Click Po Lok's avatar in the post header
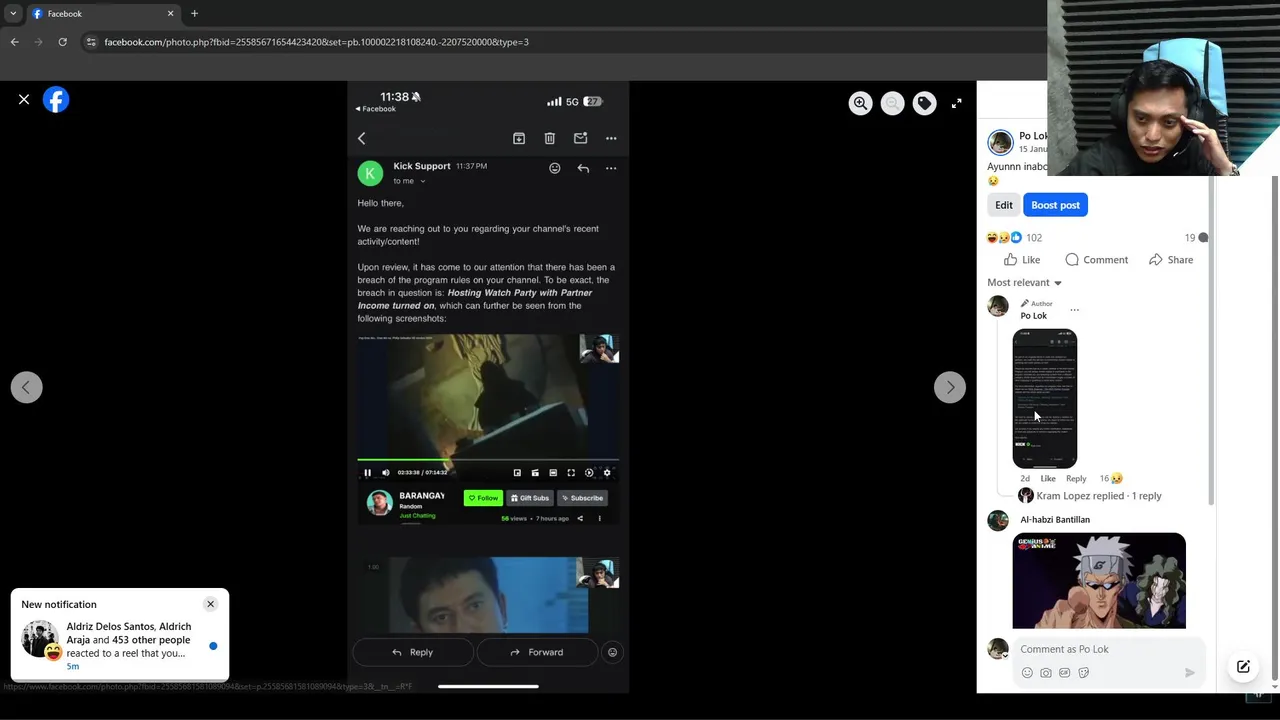This screenshot has width=1280, height=720. coord(1000,142)
